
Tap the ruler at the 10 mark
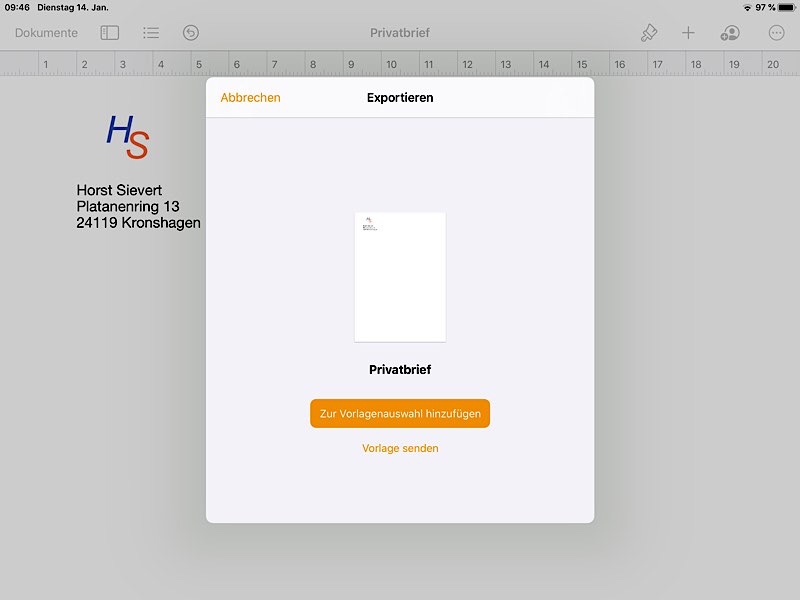point(391,65)
